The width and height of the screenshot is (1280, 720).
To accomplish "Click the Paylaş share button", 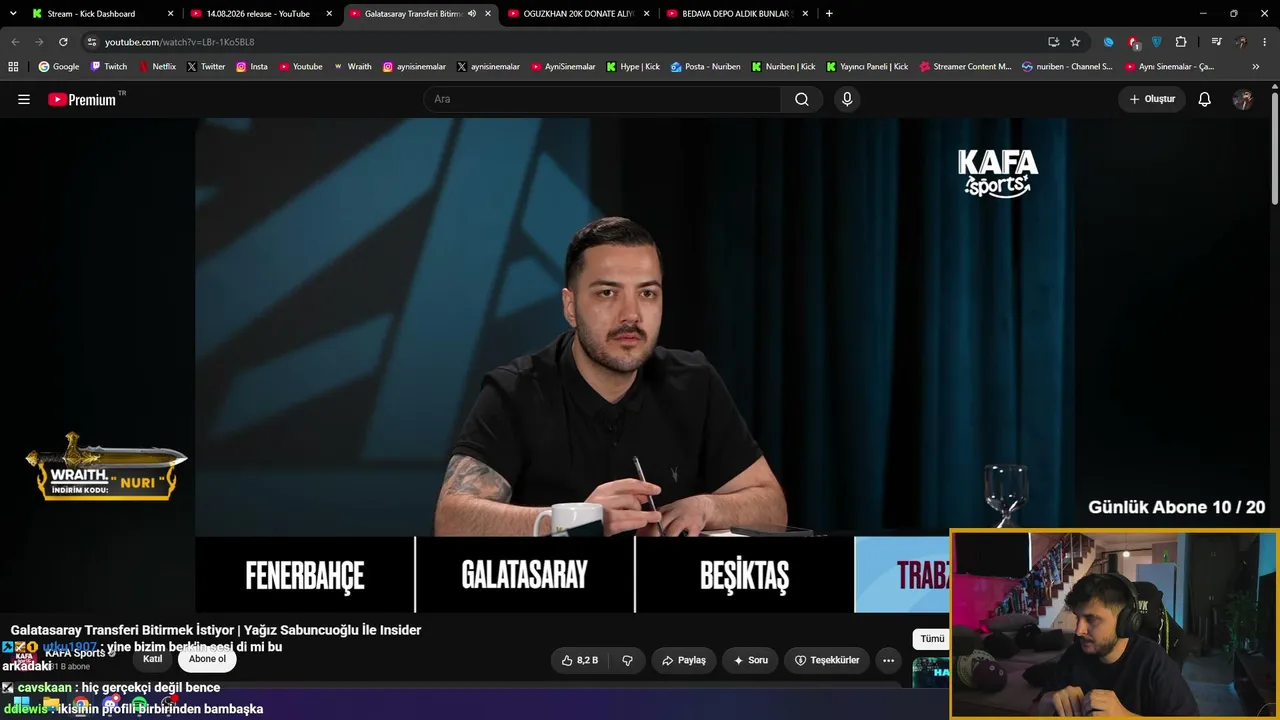I will (684, 660).
